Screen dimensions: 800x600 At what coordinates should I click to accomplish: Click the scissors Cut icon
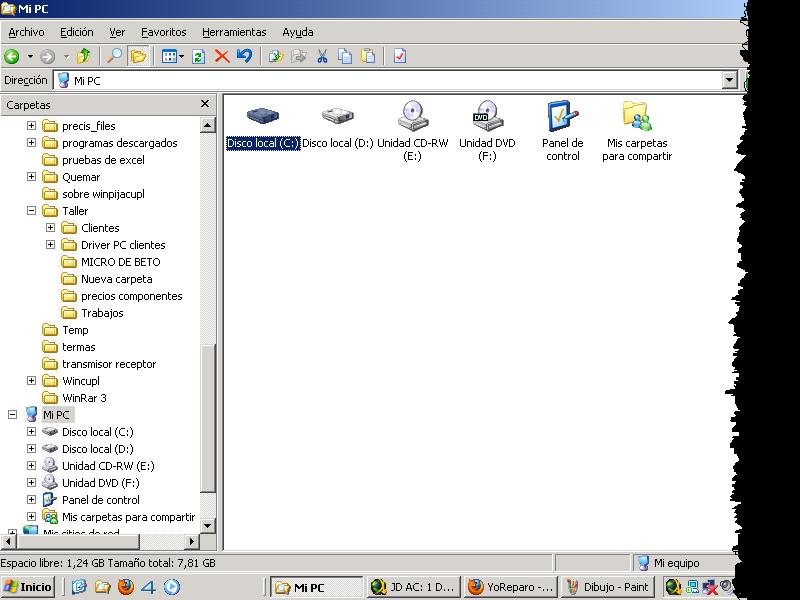pyautogui.click(x=322, y=56)
